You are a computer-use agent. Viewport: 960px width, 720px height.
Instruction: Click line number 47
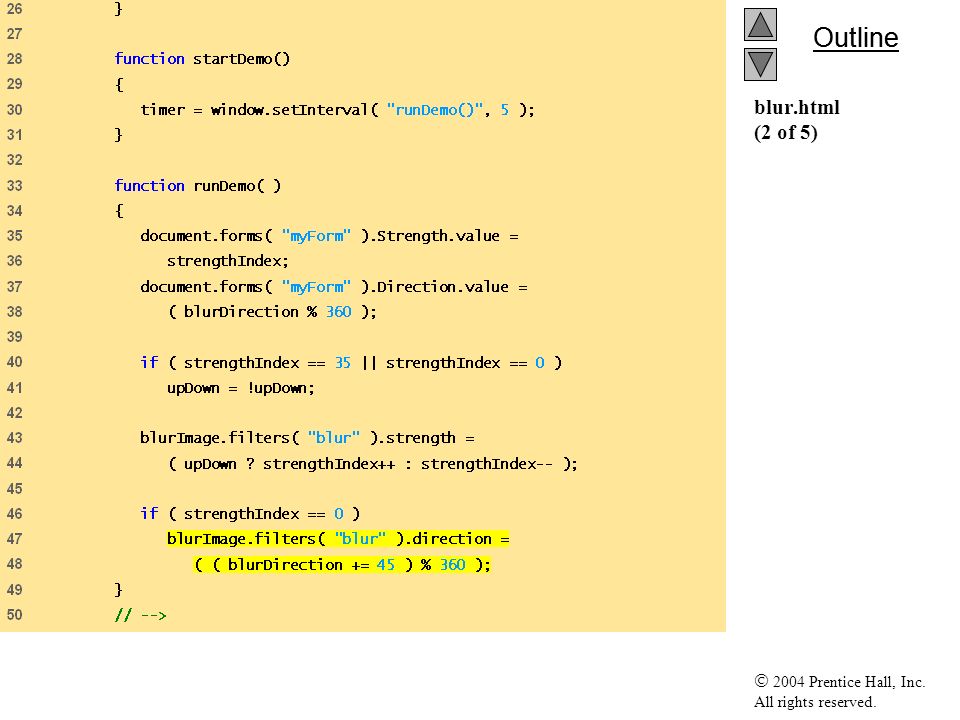click(15, 539)
